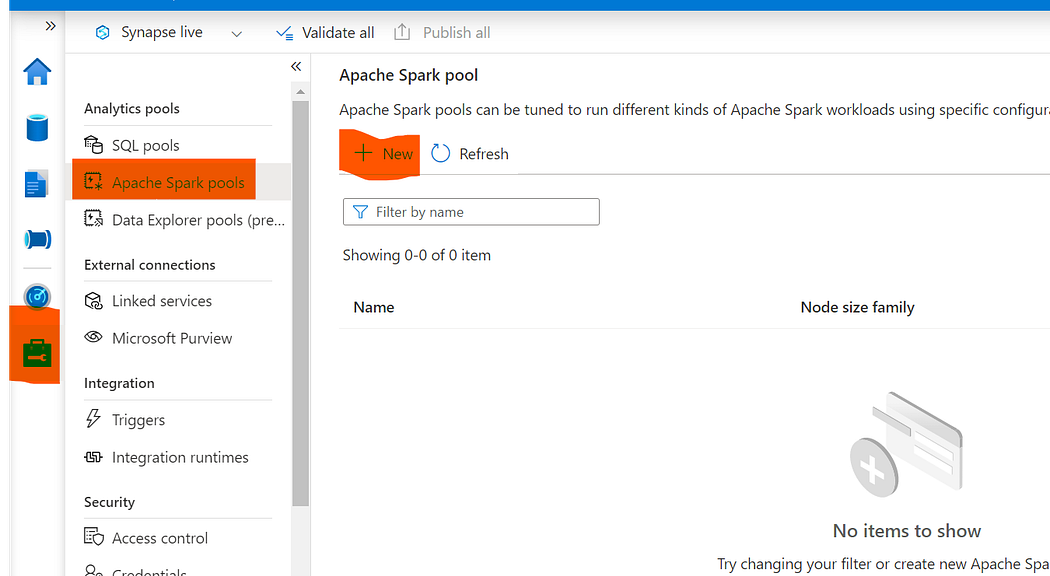
Task: Click the External connections heading
Action: pos(149,265)
